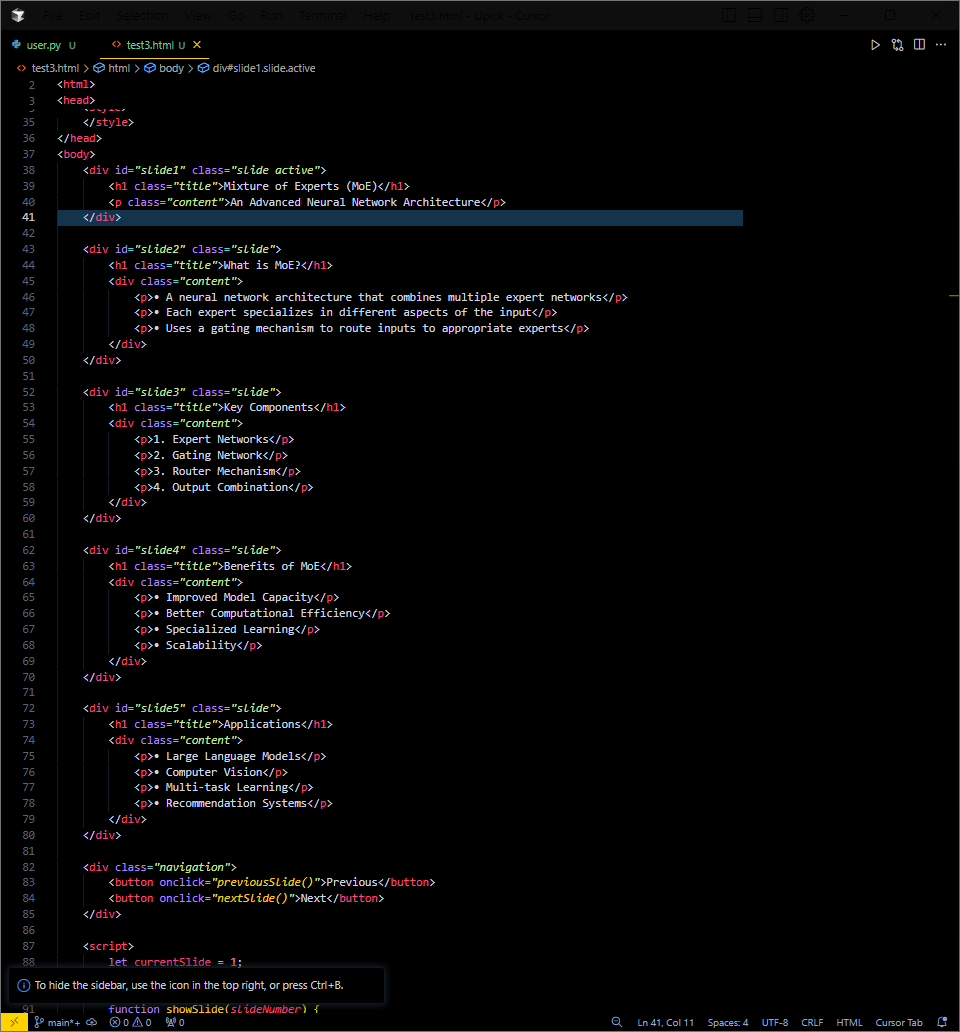Open the errors count in status bar
This screenshot has height=1032, width=960.
[x=120, y=1022]
